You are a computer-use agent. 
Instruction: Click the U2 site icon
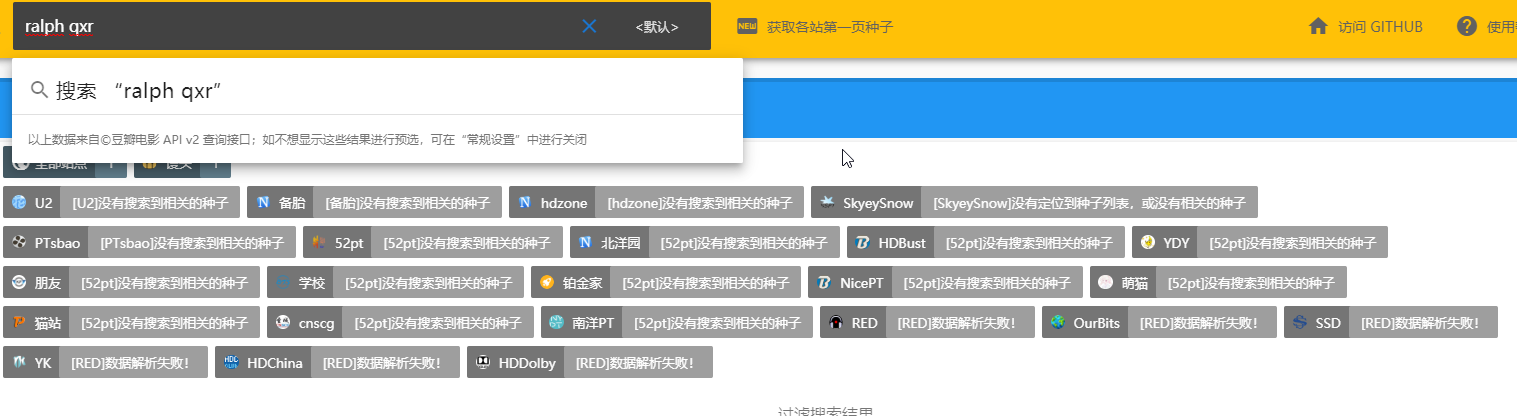click(x=19, y=203)
